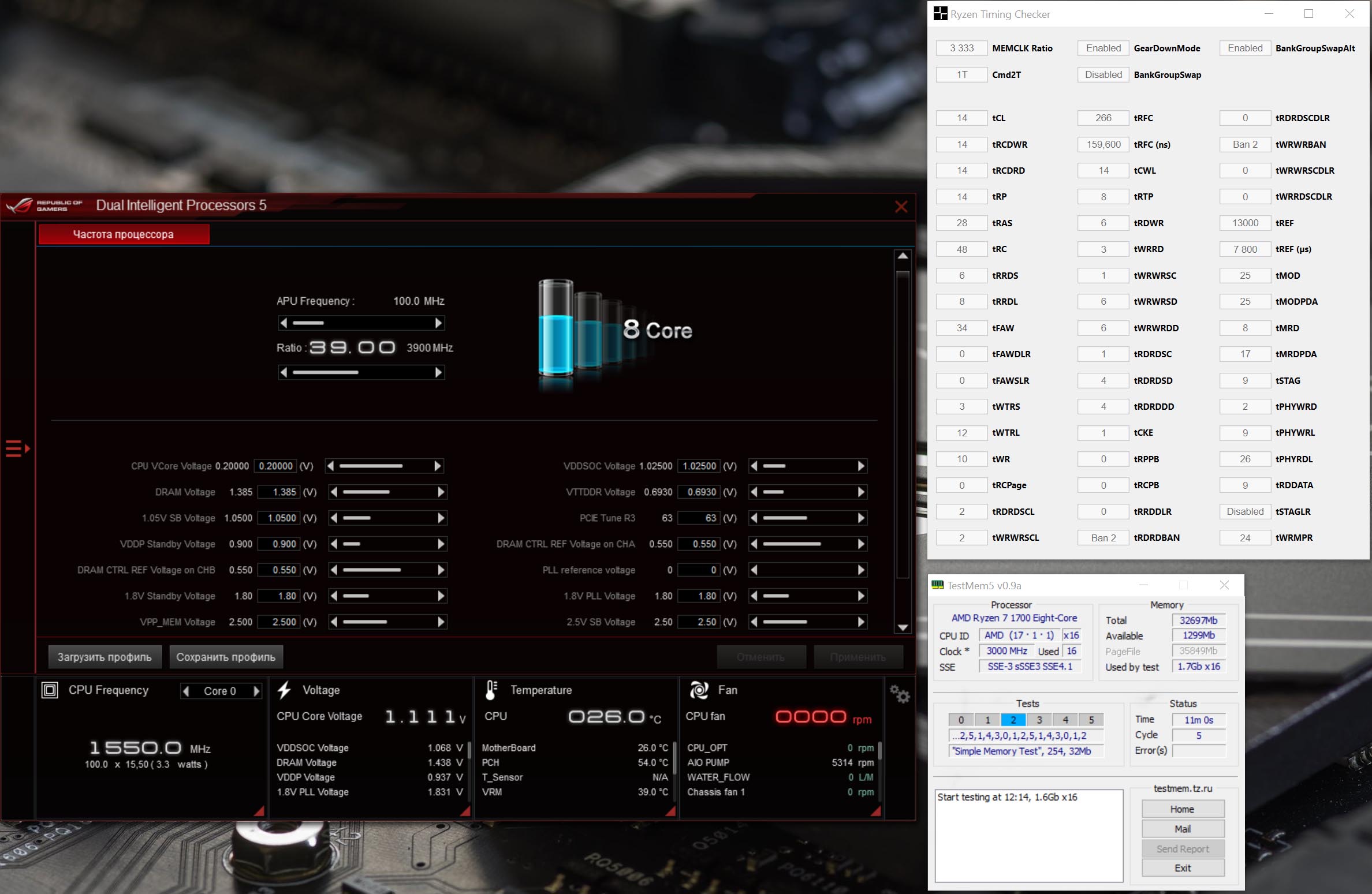Open the red side menu expander icon

coord(17,448)
